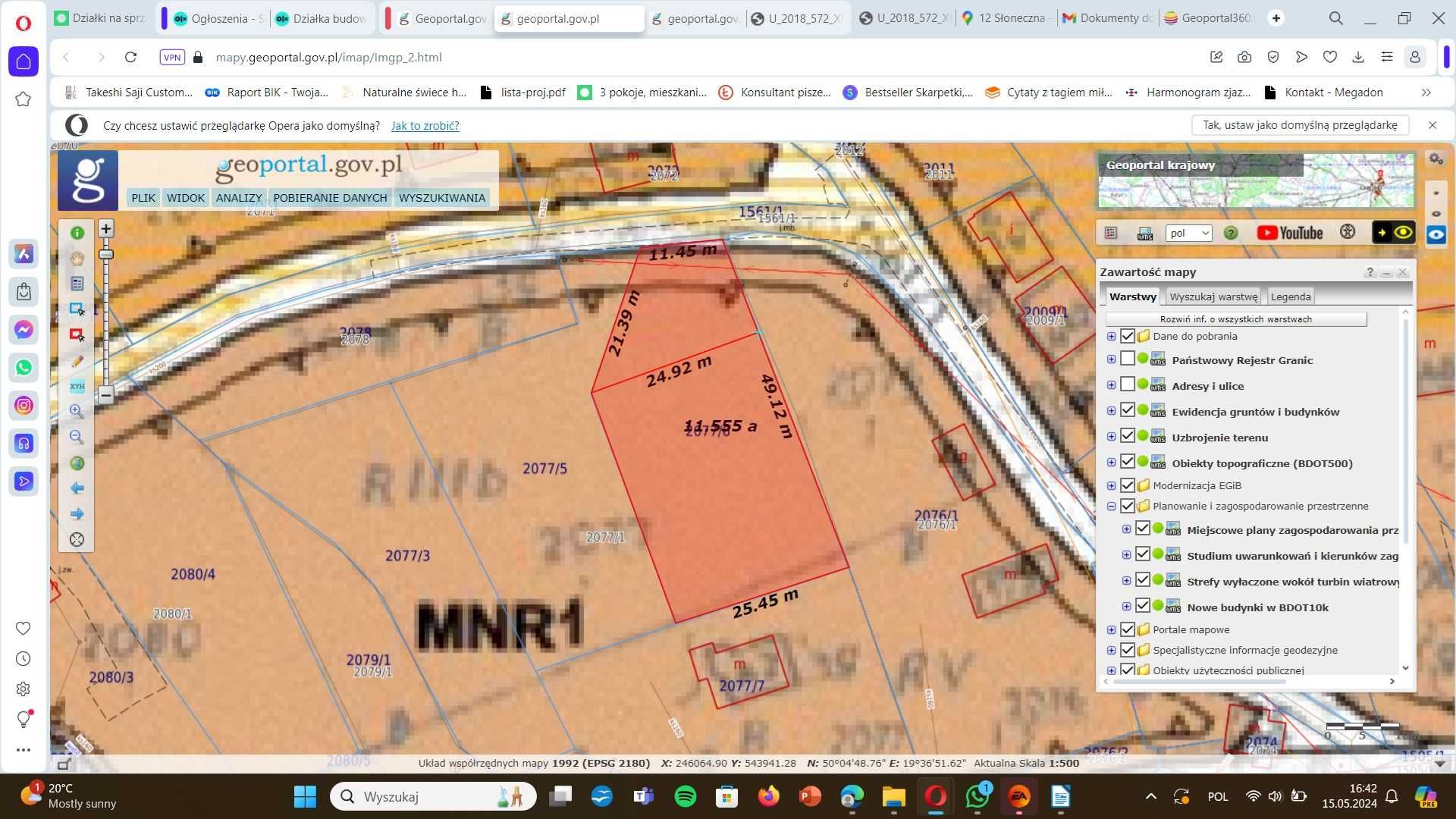Open the blue rectangle selection tool

(77, 309)
